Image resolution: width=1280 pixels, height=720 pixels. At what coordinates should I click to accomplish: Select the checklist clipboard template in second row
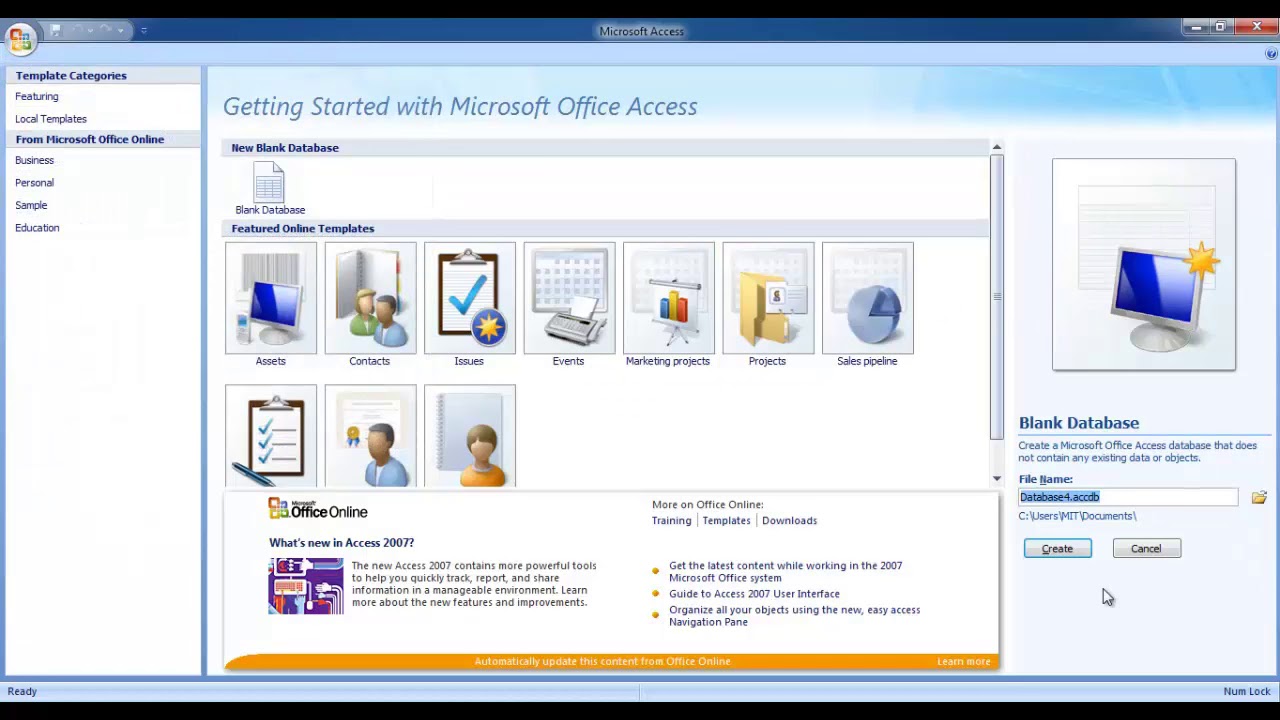(271, 436)
